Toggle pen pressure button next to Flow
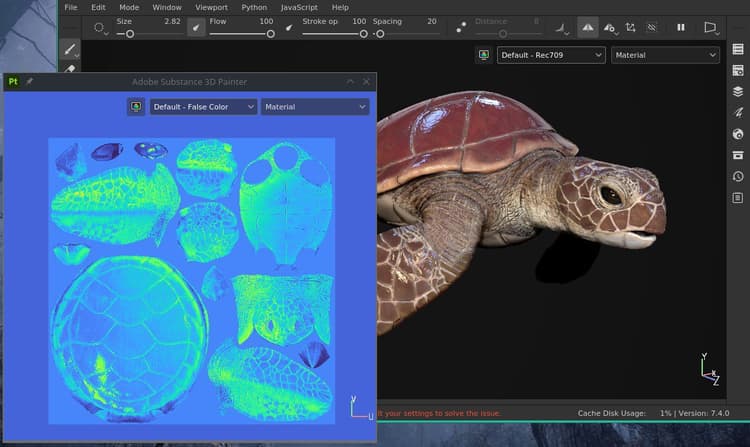750x447 pixels. click(x=289, y=28)
